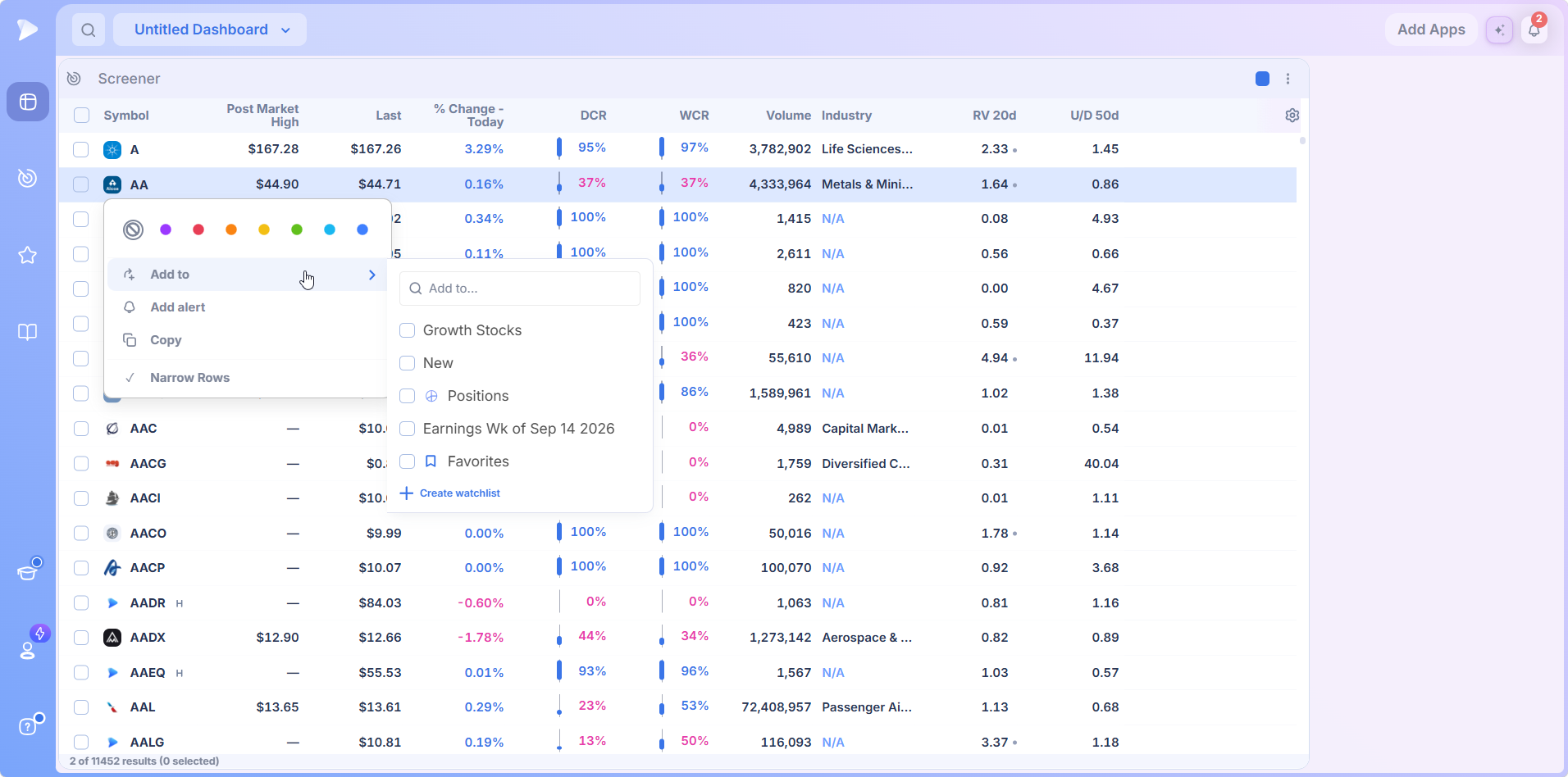The image size is (1568, 777).
Task: Open the help question mark icon
Action: pyautogui.click(x=28, y=726)
